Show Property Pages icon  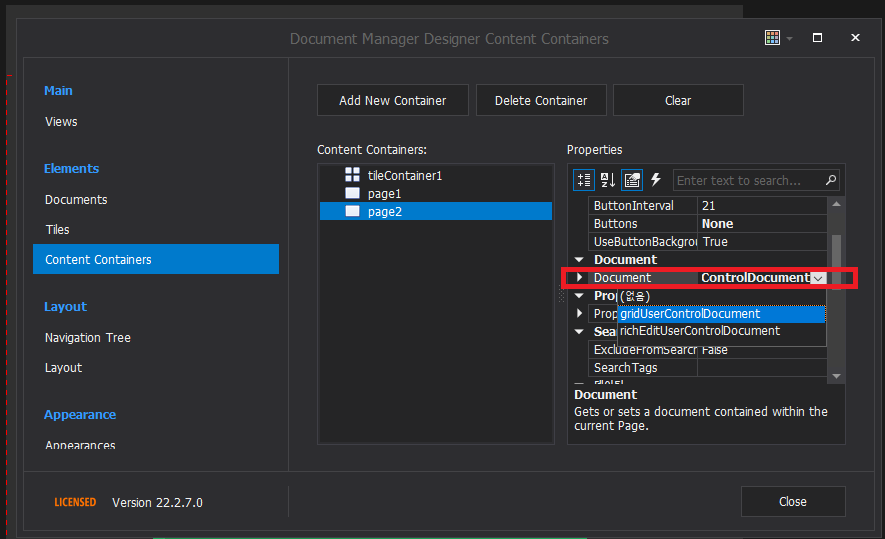pyautogui.click(x=632, y=180)
